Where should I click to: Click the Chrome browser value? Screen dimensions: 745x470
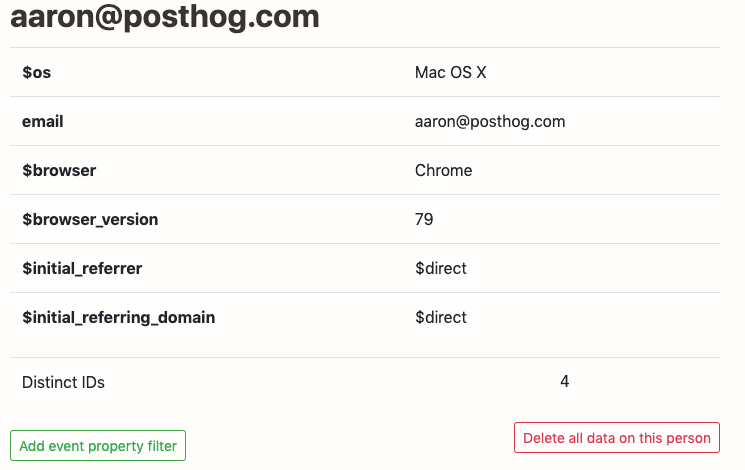pos(443,170)
